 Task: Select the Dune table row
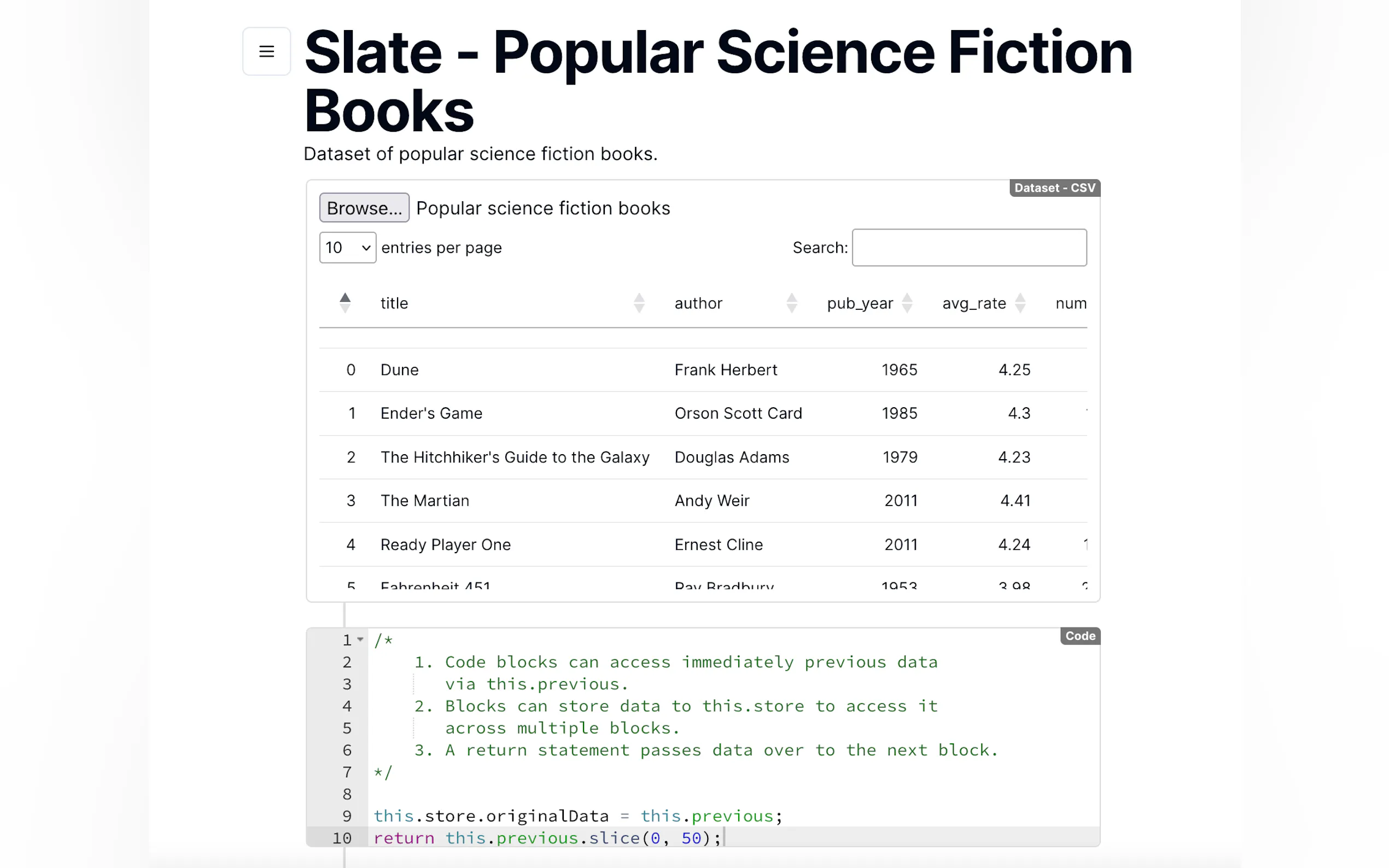400,370
